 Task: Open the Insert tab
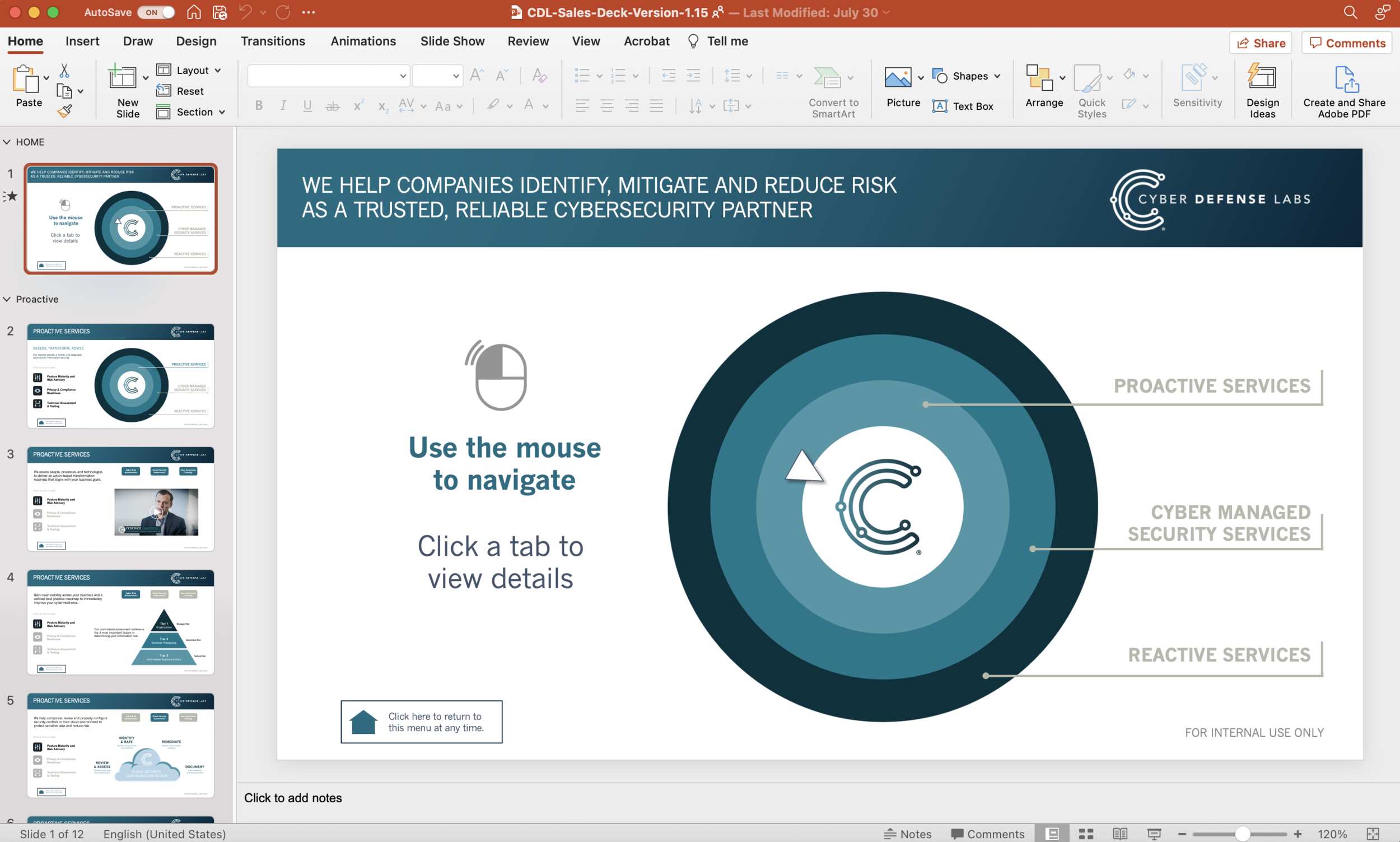(82, 41)
